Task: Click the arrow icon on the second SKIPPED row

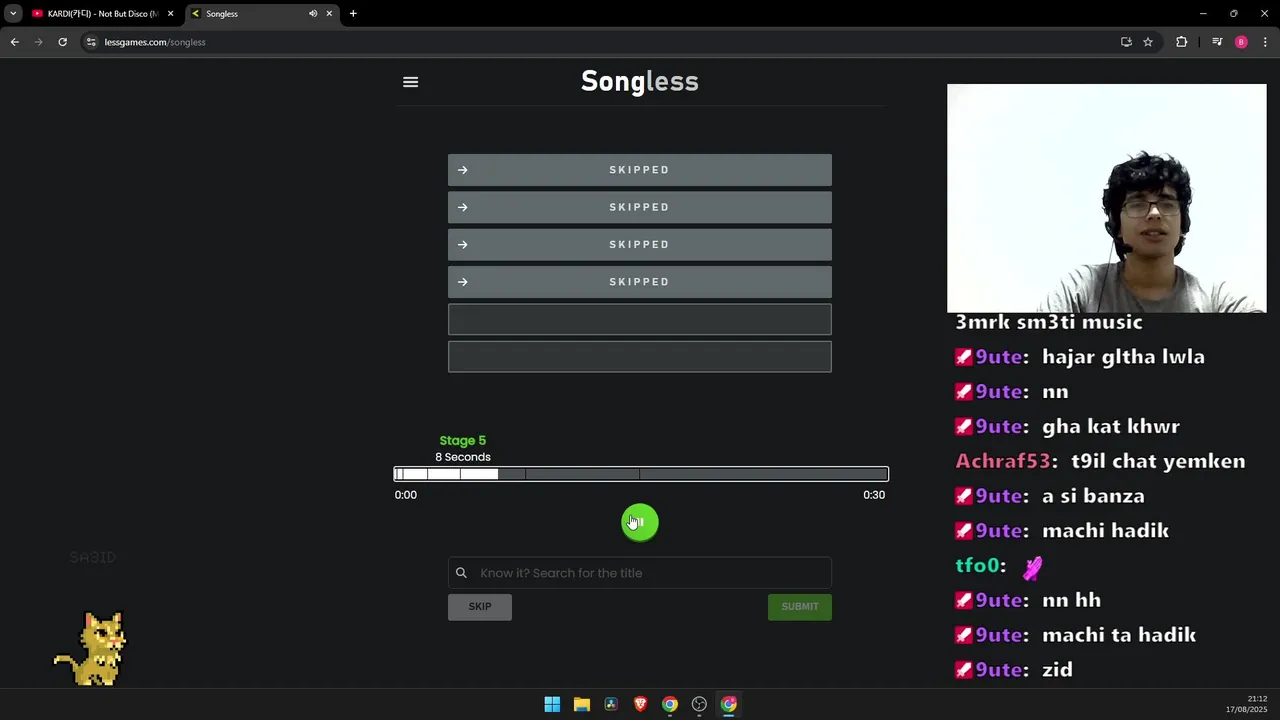Action: click(x=462, y=207)
